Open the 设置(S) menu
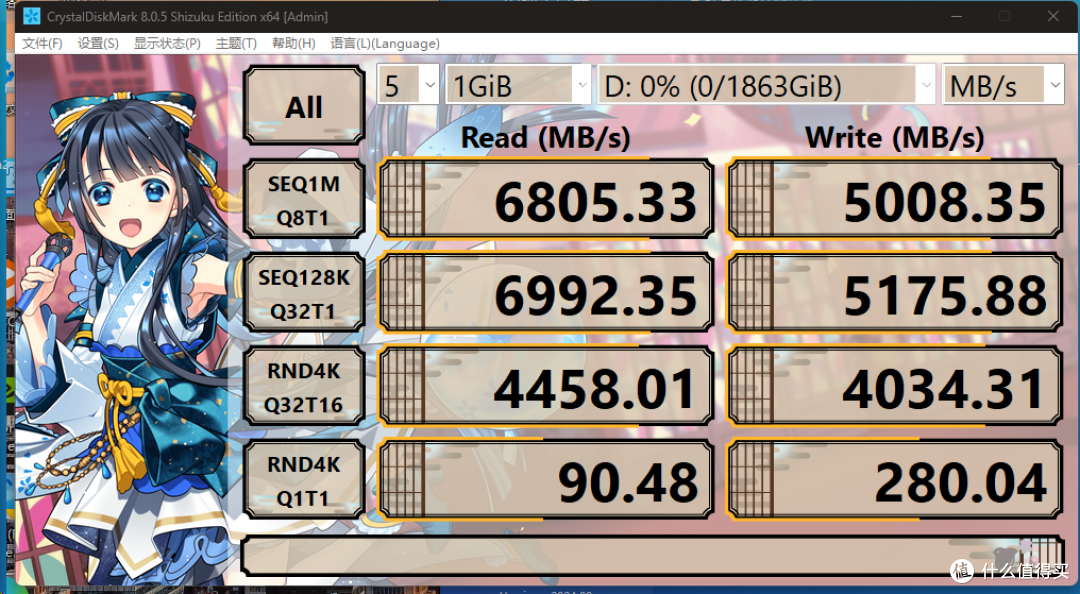This screenshot has height=594, width=1080. [98, 43]
